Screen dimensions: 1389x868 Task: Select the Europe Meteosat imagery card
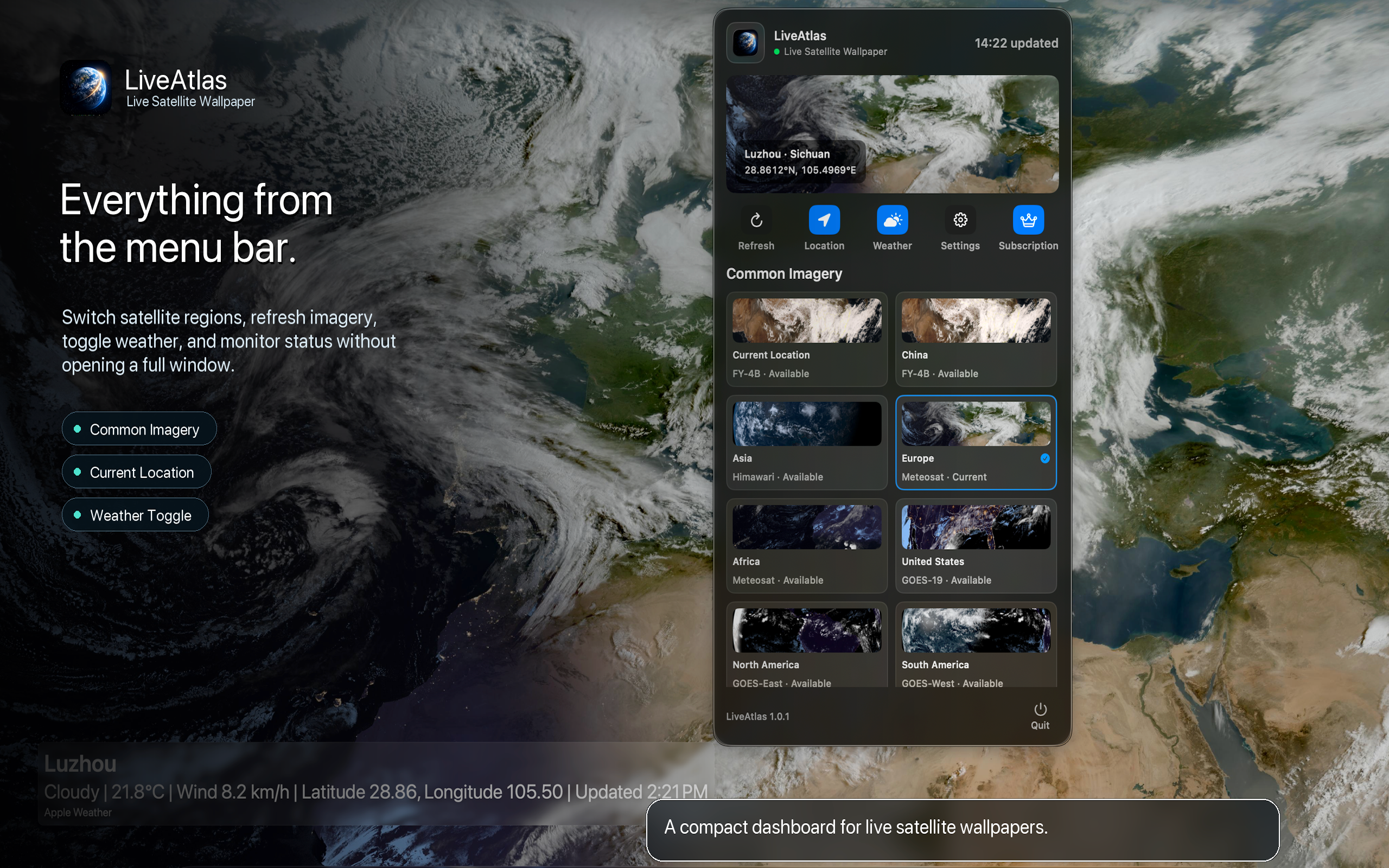[976, 442]
